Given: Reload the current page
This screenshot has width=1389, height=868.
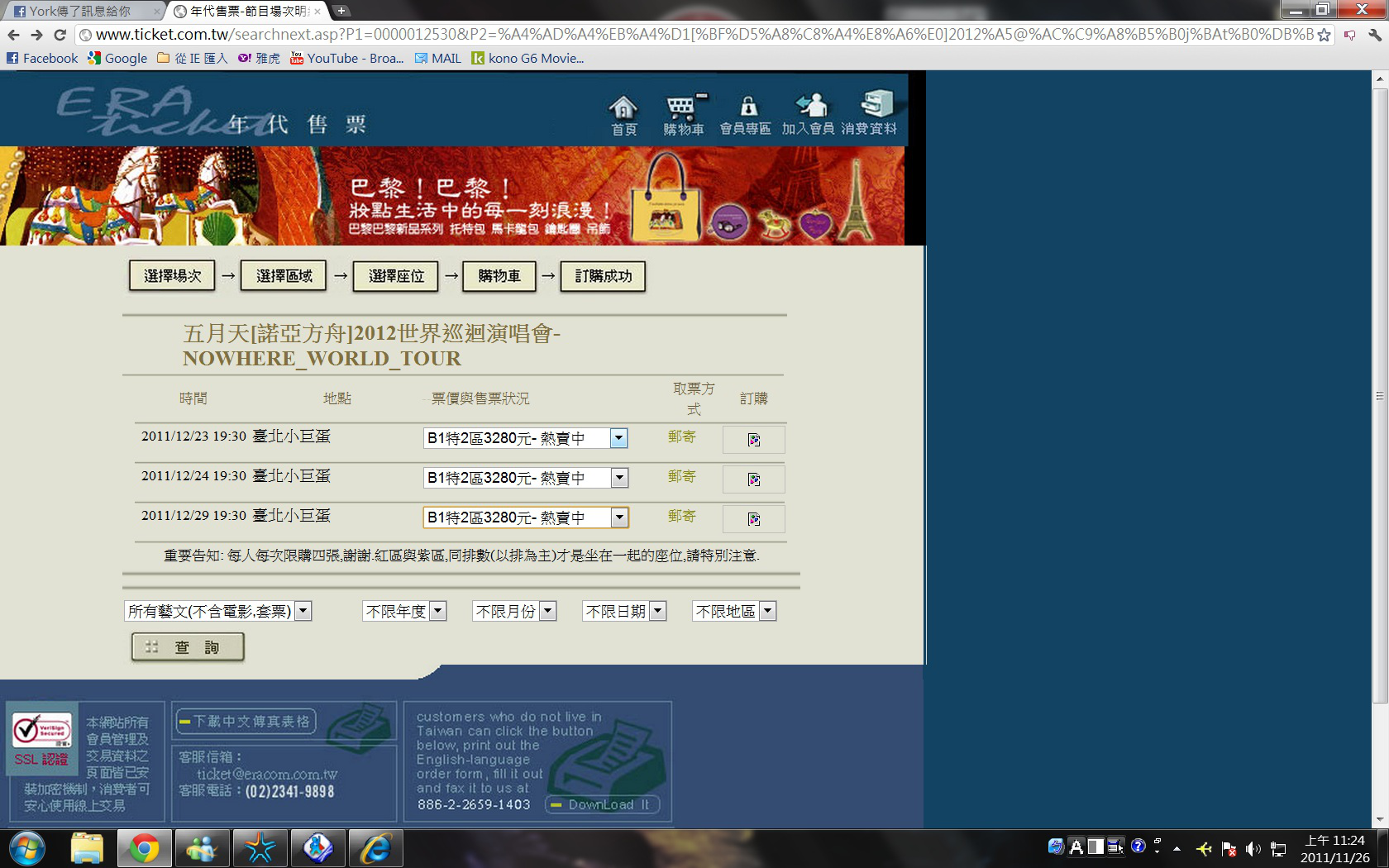Looking at the screenshot, I should coord(60,35).
